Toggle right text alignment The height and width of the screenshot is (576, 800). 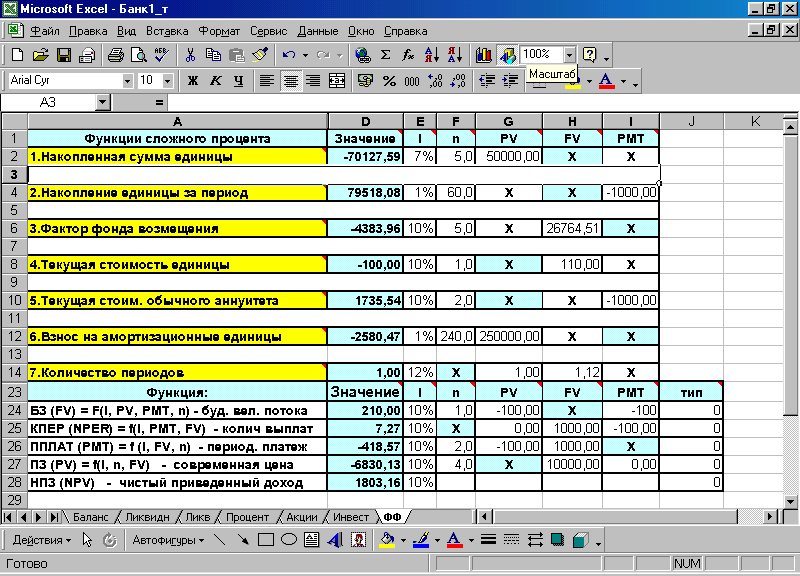(x=313, y=81)
